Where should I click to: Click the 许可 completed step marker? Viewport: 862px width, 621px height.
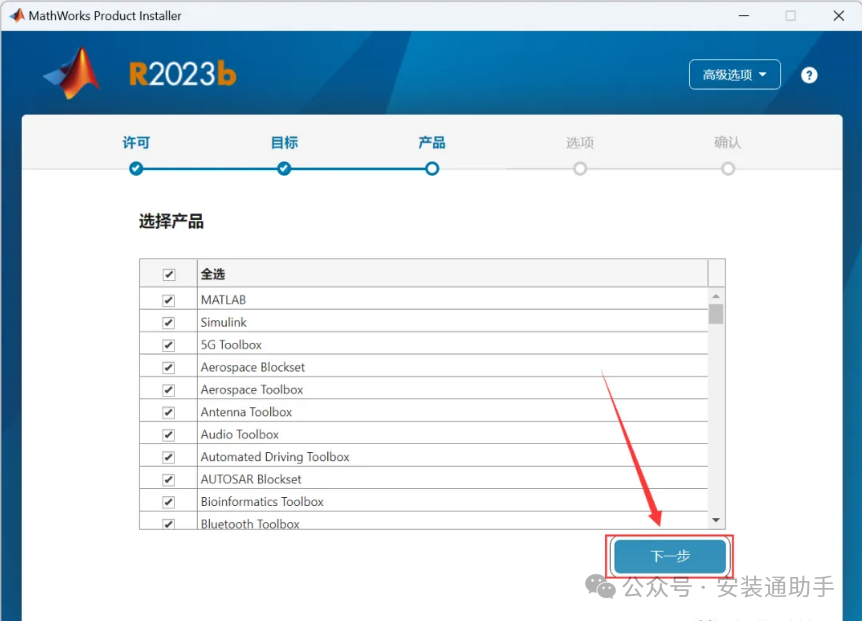tap(136, 169)
